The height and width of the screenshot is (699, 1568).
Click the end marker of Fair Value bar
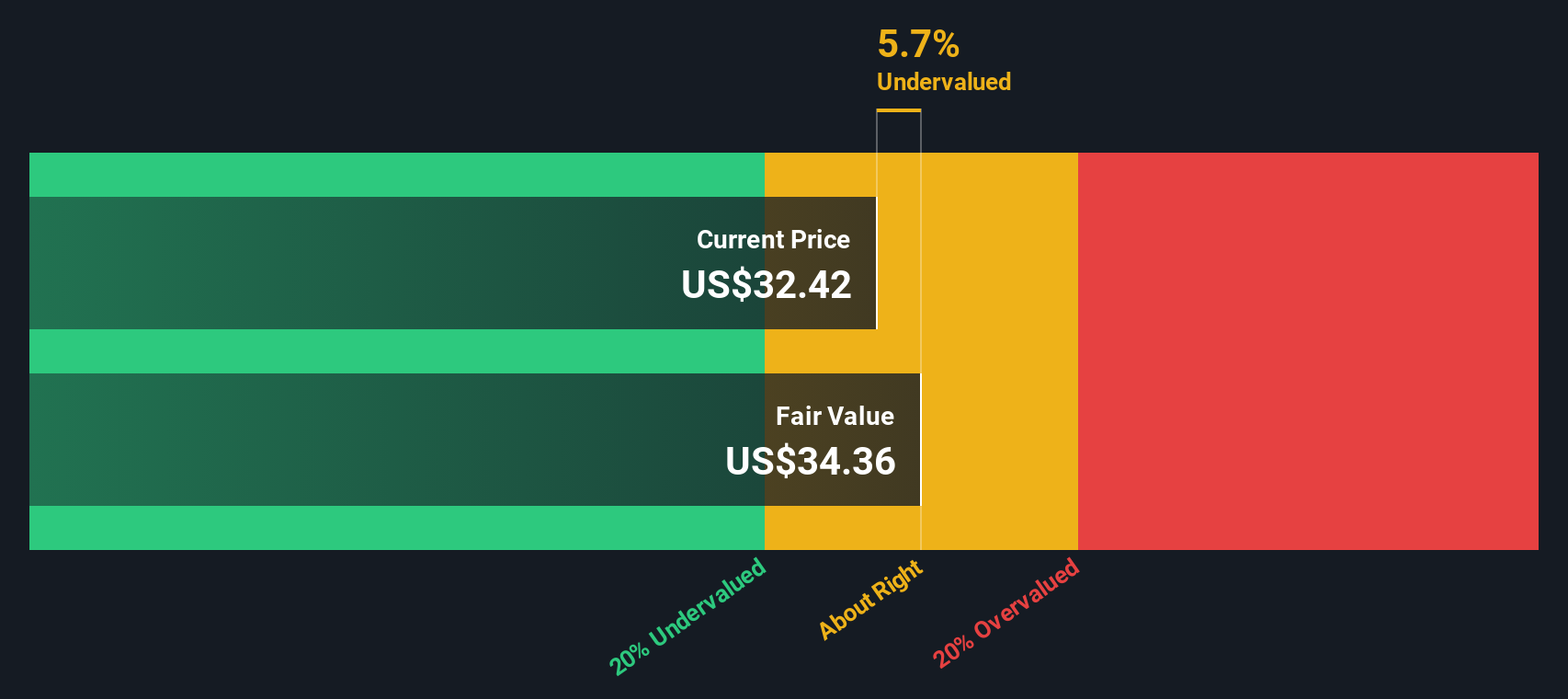(x=921, y=440)
